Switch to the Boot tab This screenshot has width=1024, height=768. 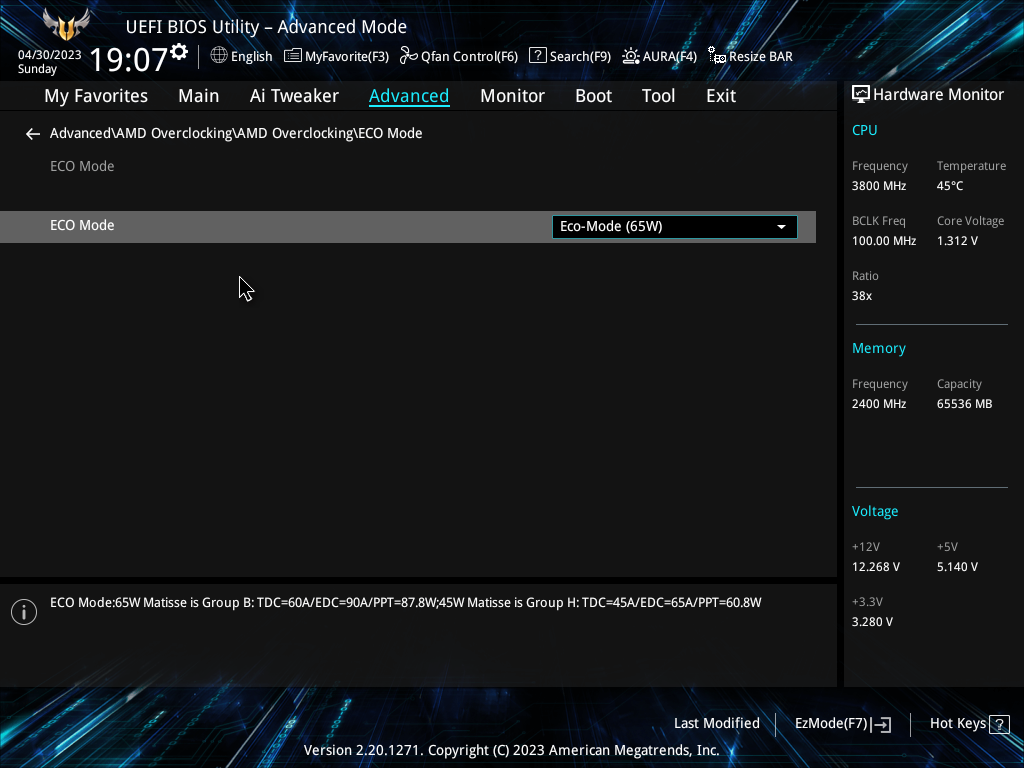pyautogui.click(x=593, y=96)
